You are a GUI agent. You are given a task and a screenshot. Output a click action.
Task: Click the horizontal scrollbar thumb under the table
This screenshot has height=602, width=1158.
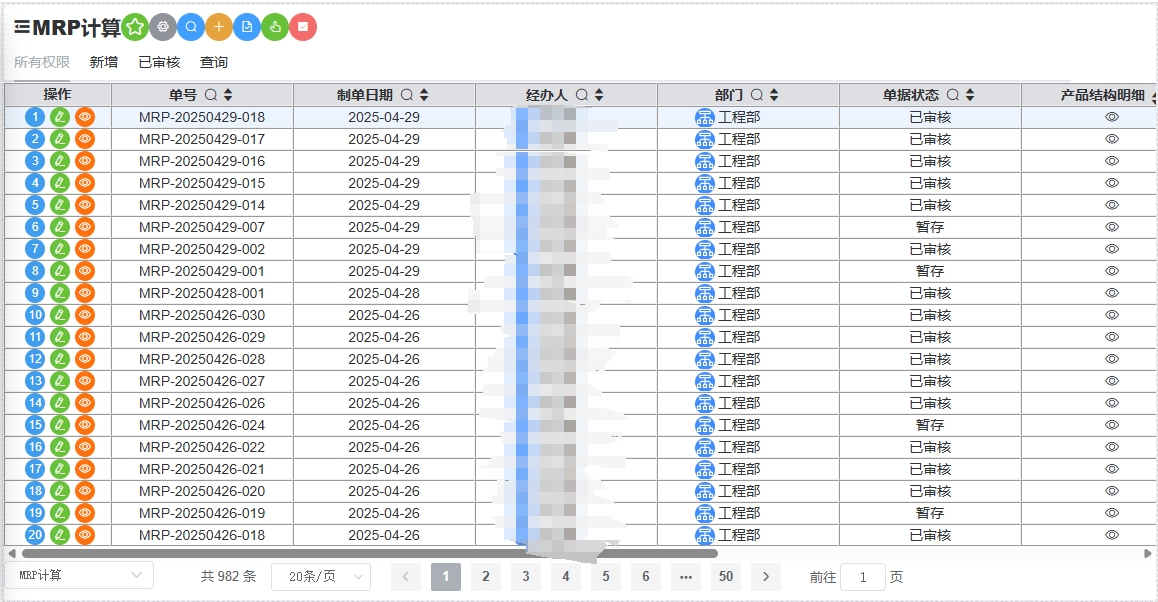coord(369,553)
